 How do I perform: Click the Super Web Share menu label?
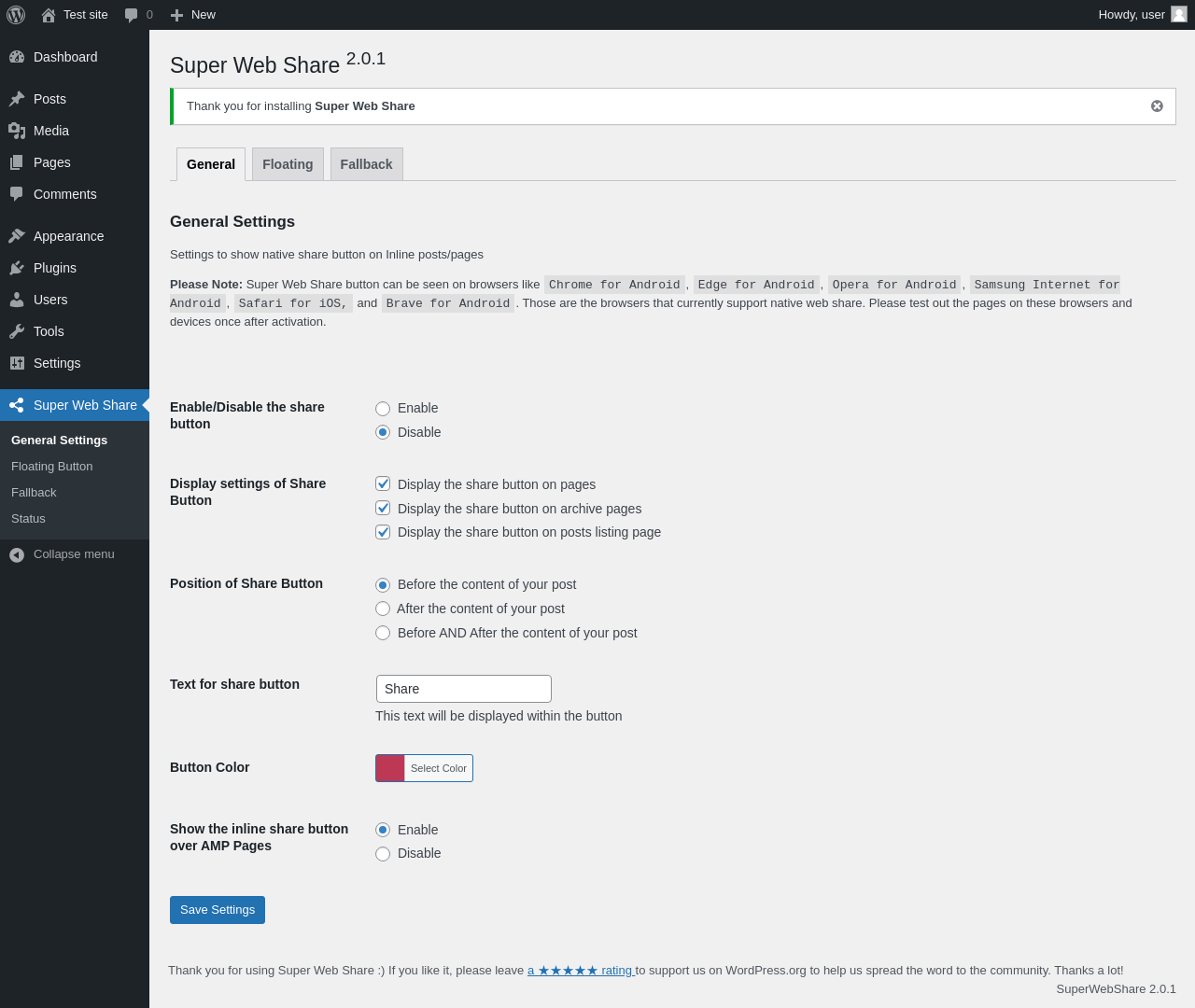pos(85,405)
